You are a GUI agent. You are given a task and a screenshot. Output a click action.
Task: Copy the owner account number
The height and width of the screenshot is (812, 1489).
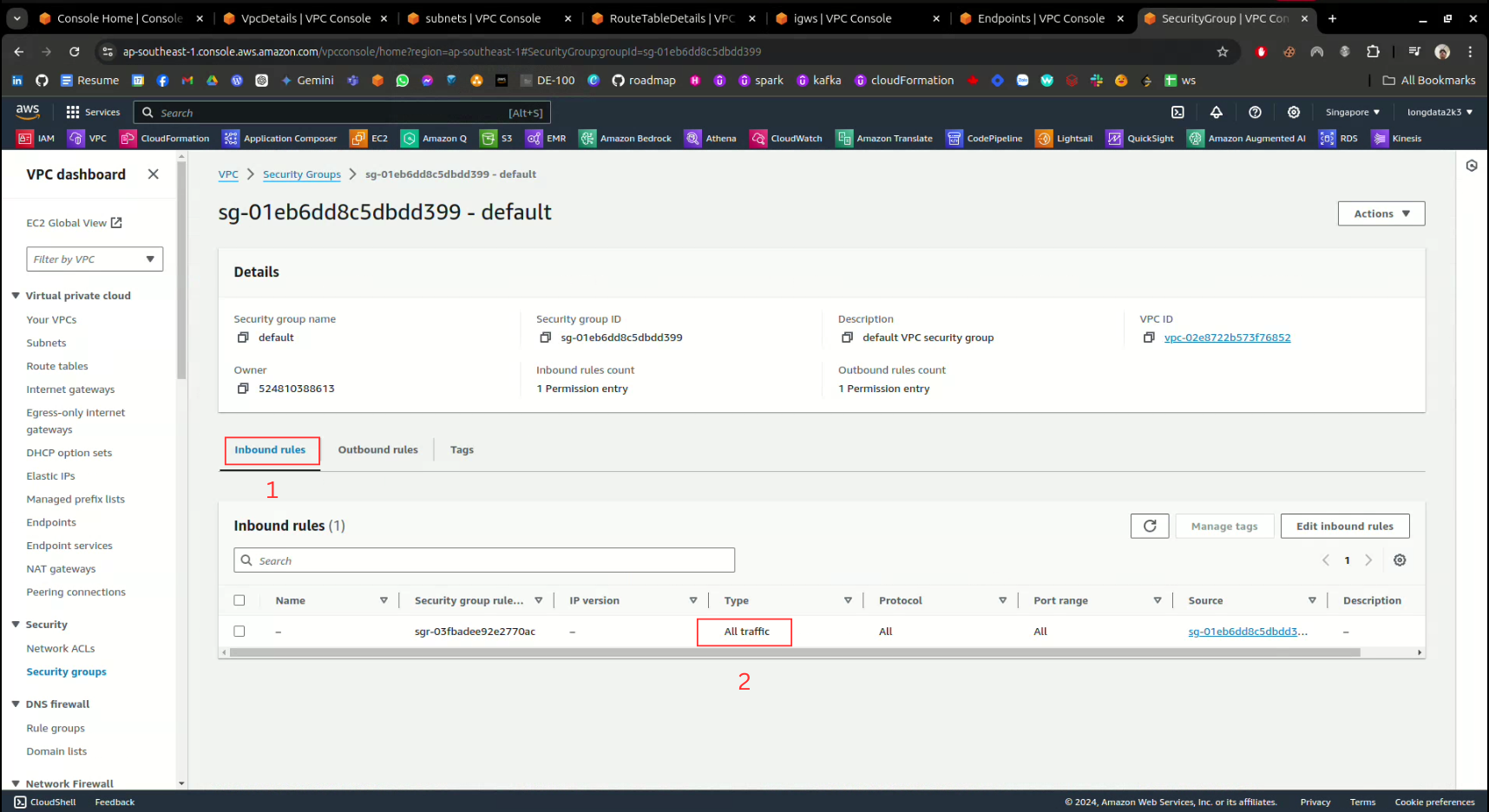click(x=243, y=389)
